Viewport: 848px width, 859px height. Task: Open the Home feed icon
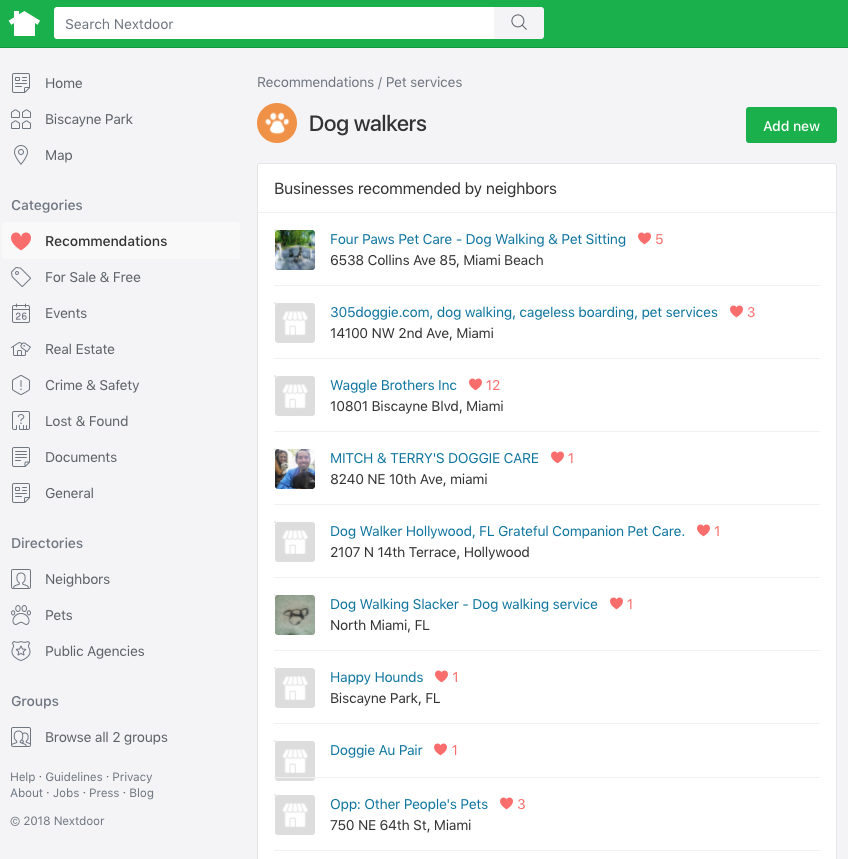pos(21,83)
